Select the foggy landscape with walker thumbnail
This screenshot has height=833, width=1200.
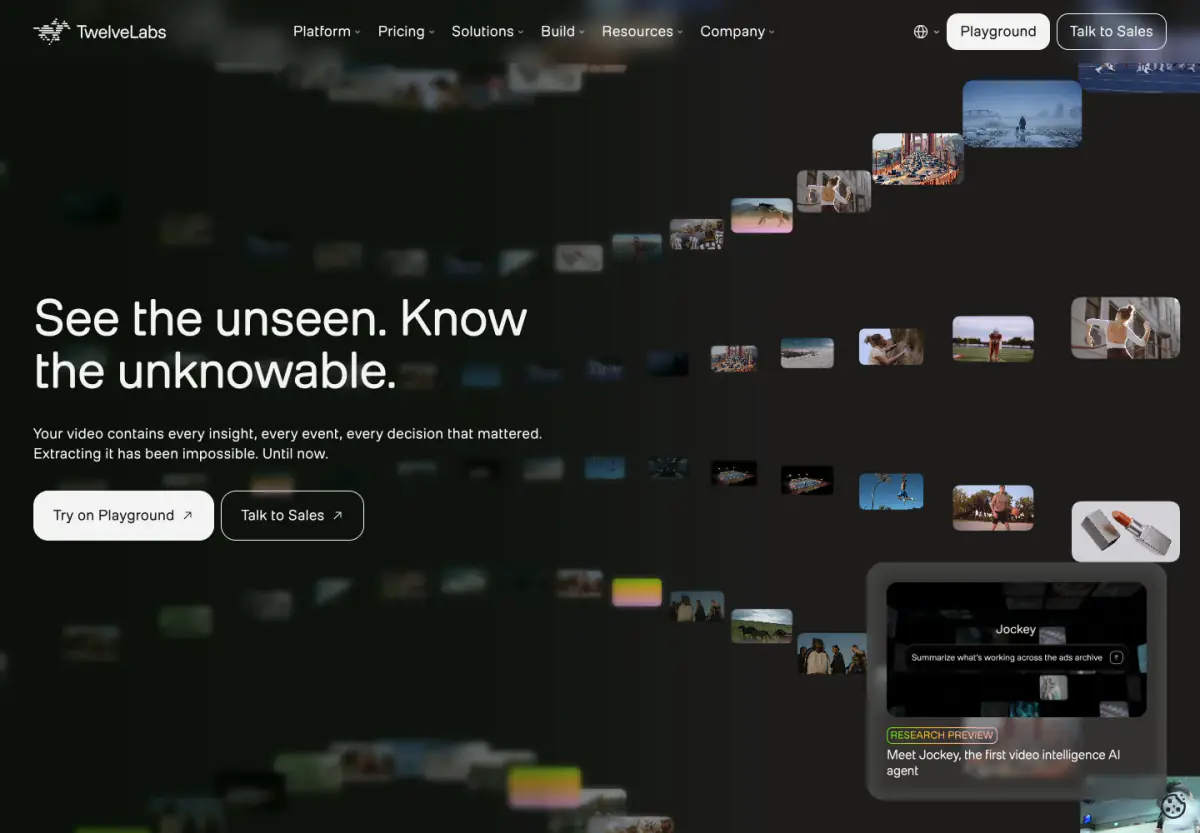pyautogui.click(x=1022, y=114)
